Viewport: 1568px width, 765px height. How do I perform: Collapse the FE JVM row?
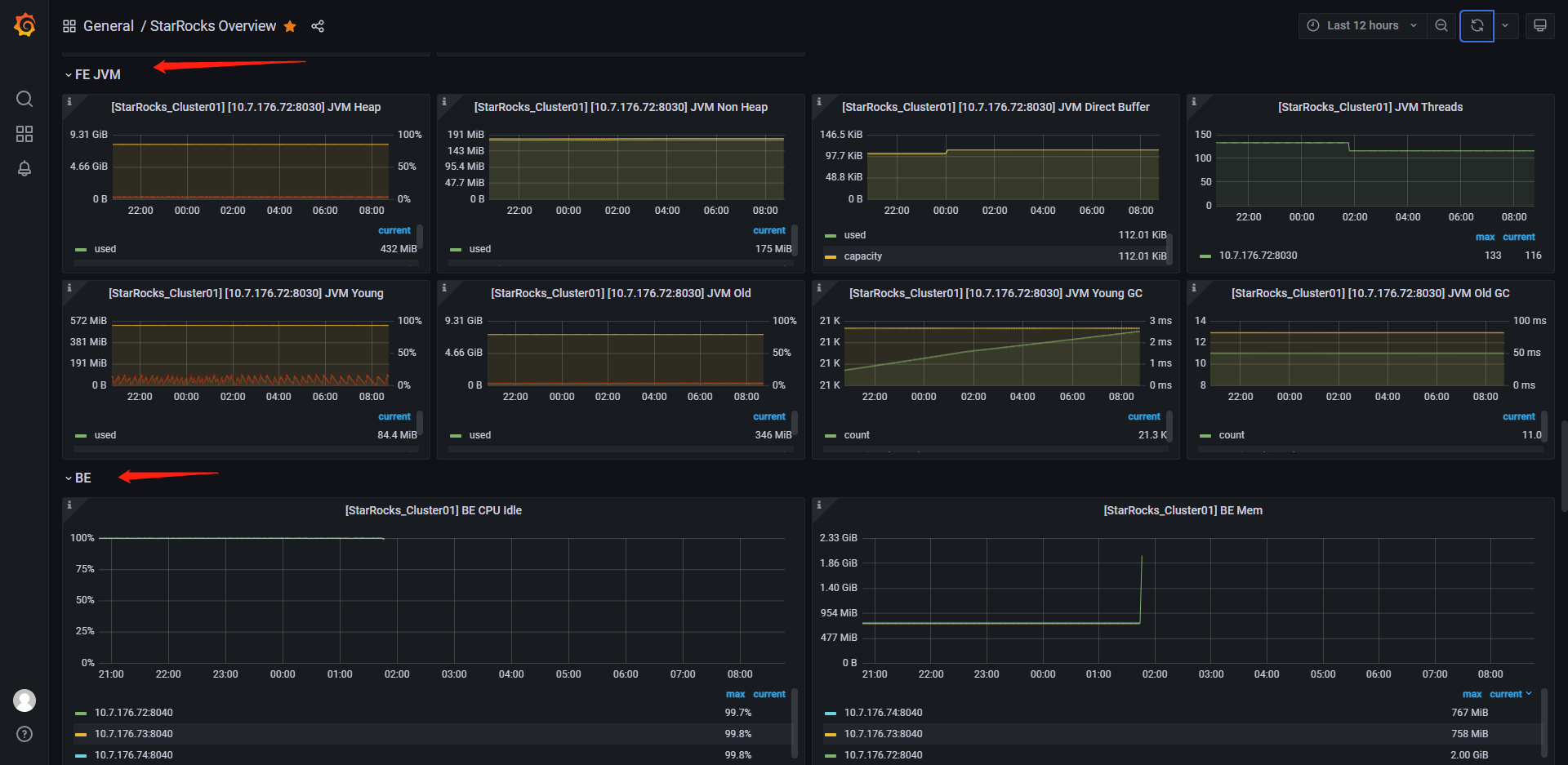[97, 74]
